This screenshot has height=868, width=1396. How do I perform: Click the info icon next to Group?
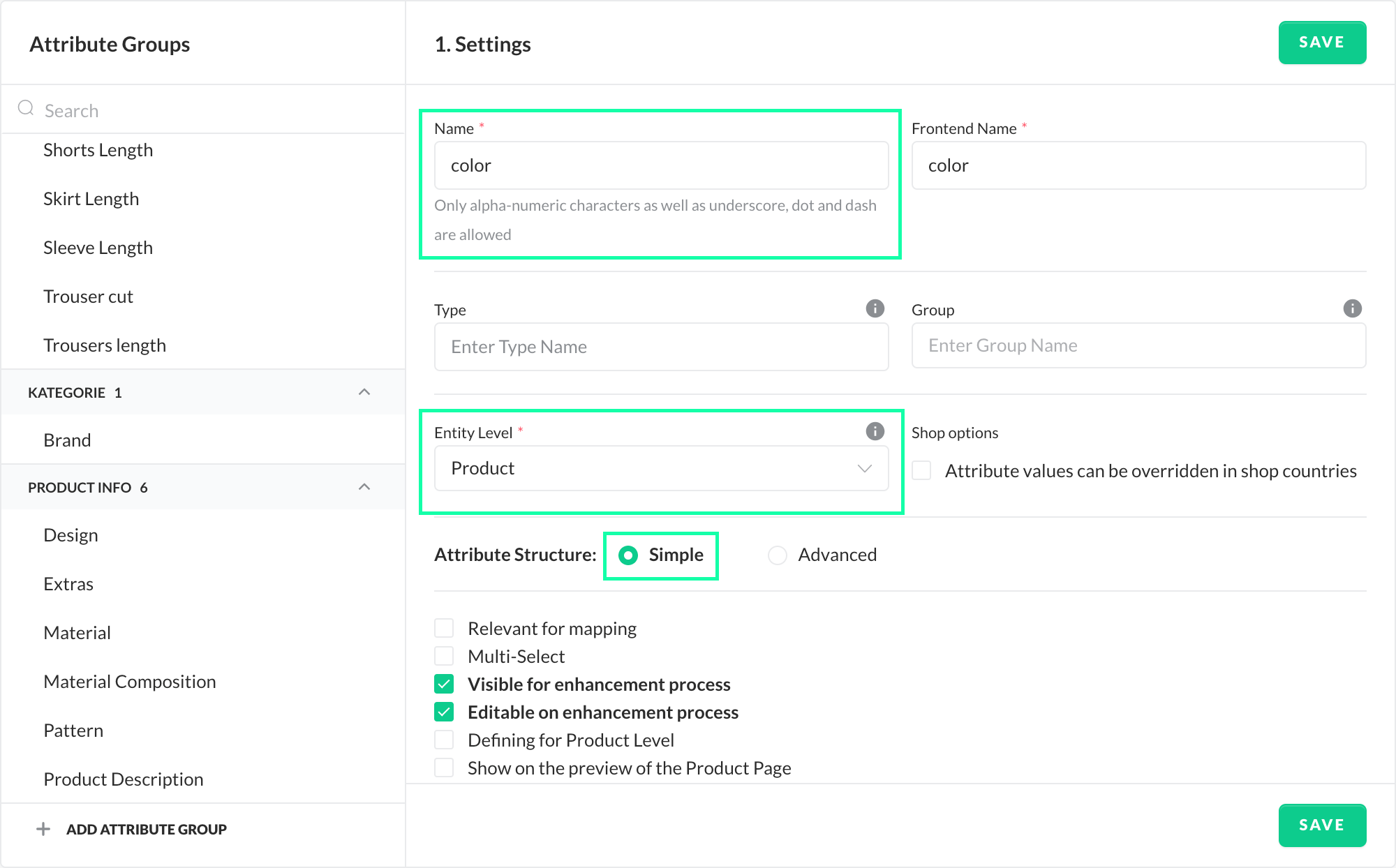1352,308
